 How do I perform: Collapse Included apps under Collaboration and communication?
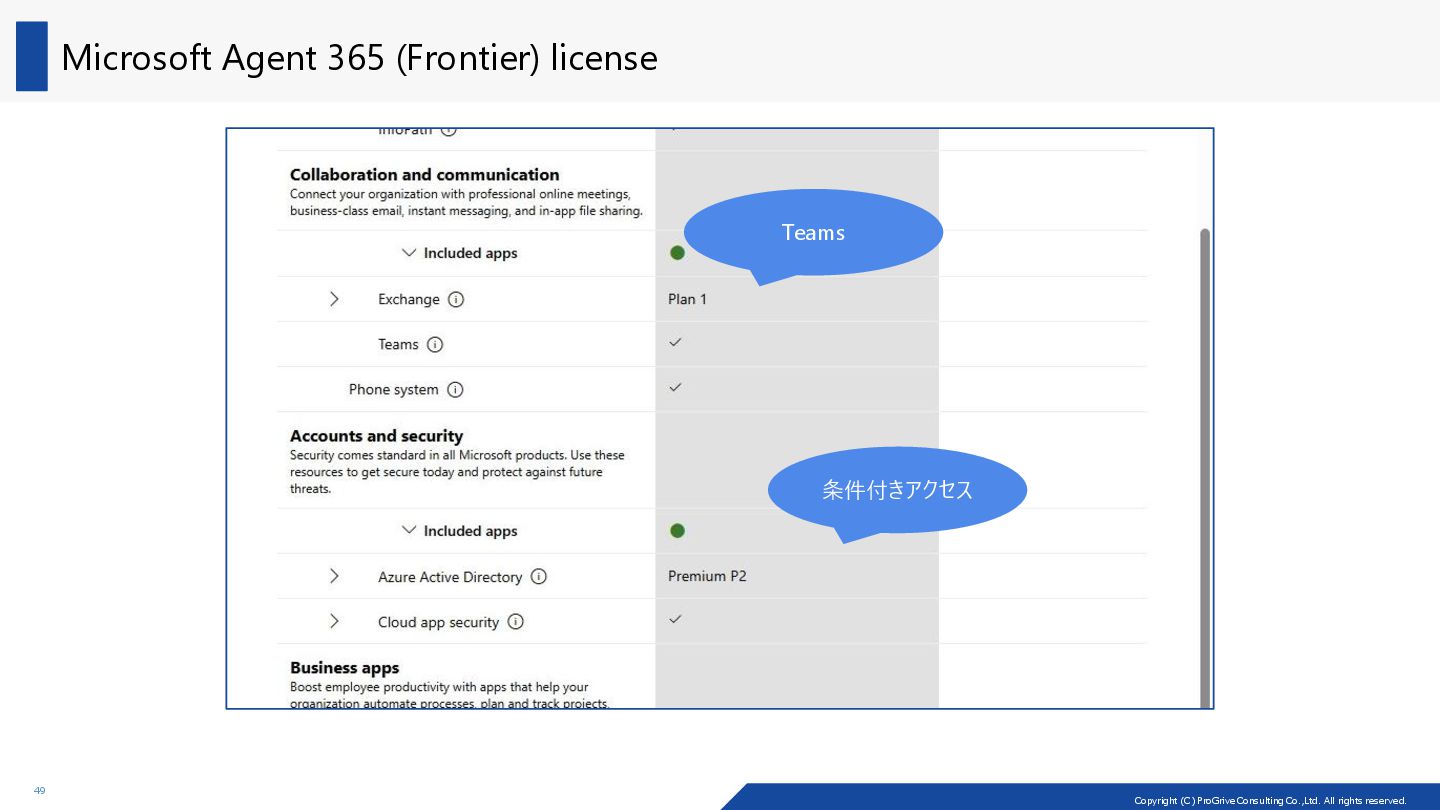pos(408,253)
